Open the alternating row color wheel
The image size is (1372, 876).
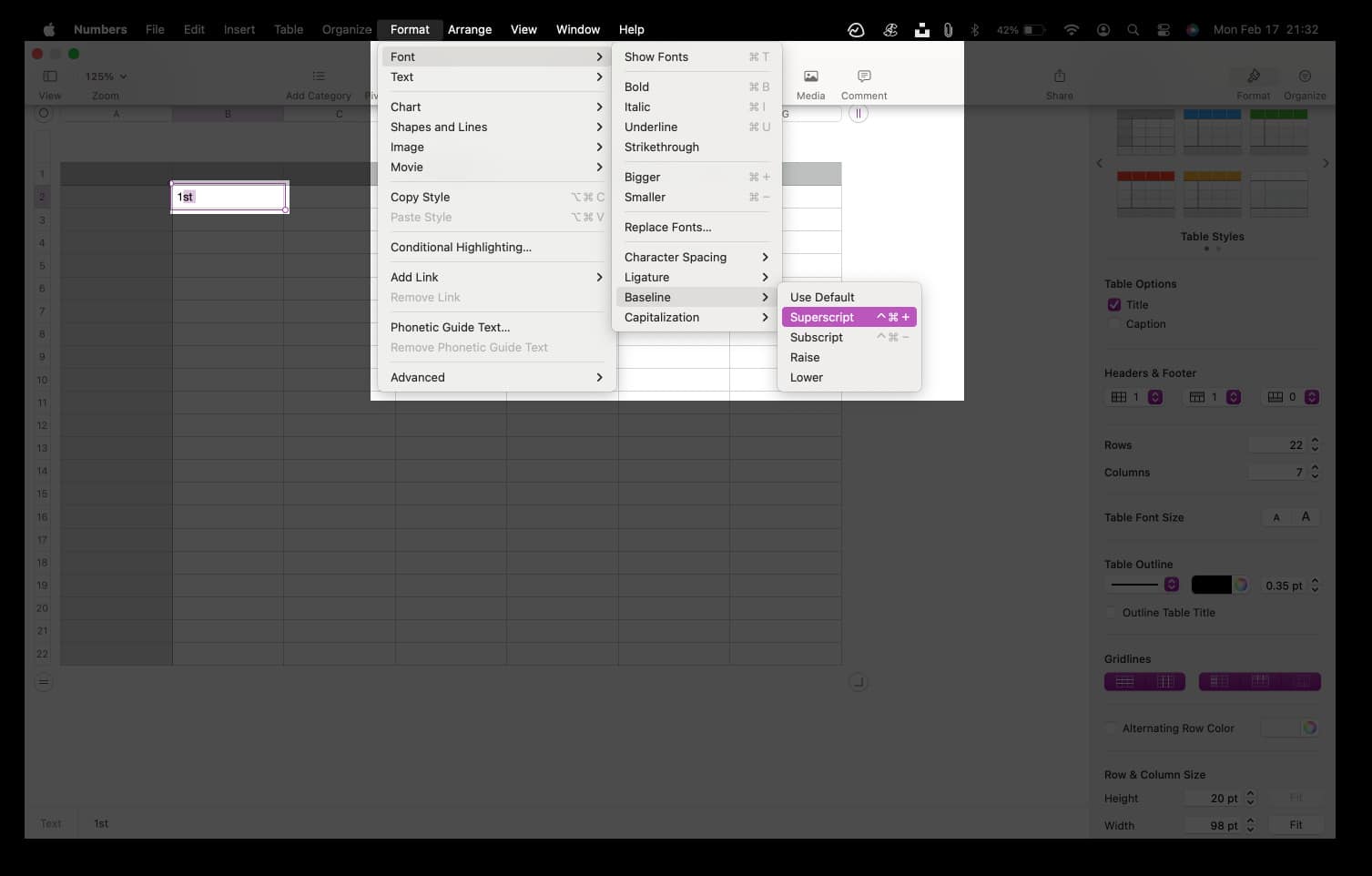pyautogui.click(x=1309, y=728)
